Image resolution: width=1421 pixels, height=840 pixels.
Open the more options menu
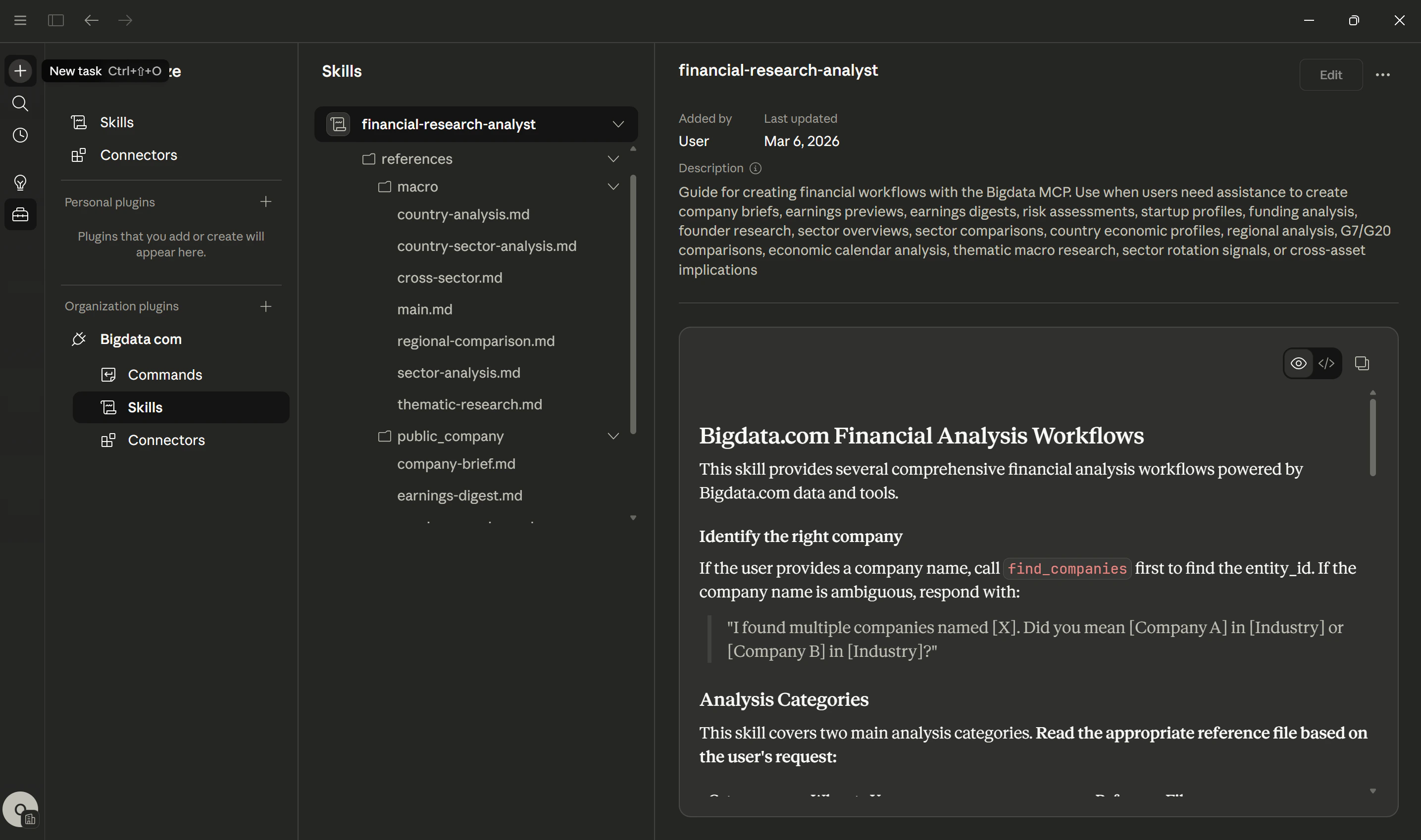[x=1383, y=75]
